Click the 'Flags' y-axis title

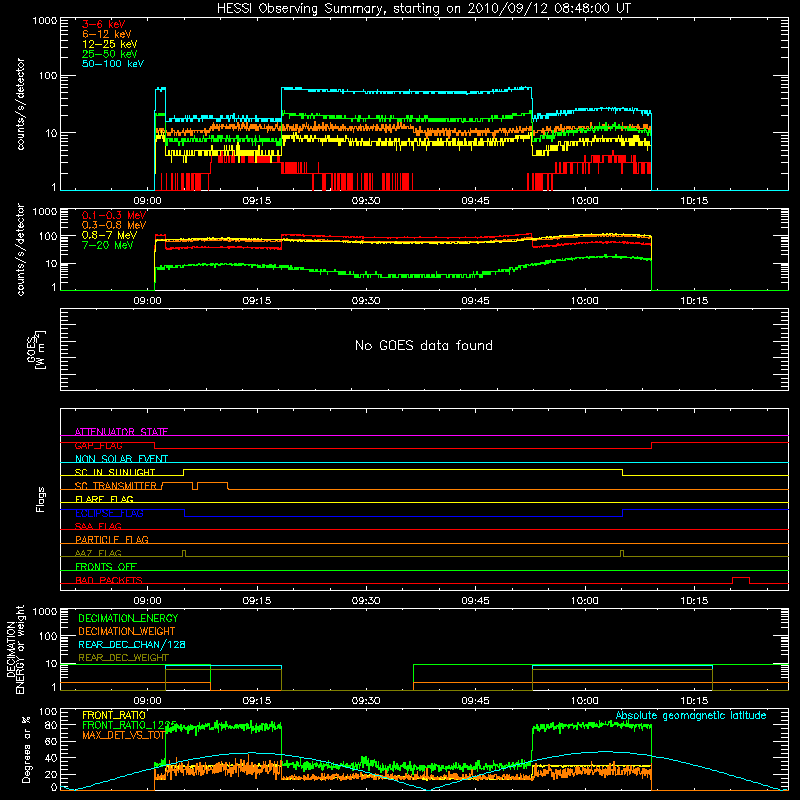pos(41,499)
